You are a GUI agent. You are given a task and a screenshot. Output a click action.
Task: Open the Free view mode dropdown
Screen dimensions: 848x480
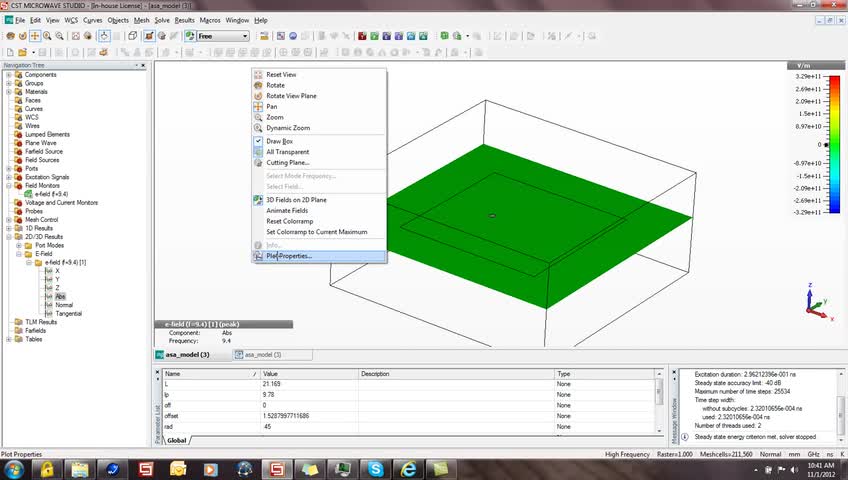223,36
